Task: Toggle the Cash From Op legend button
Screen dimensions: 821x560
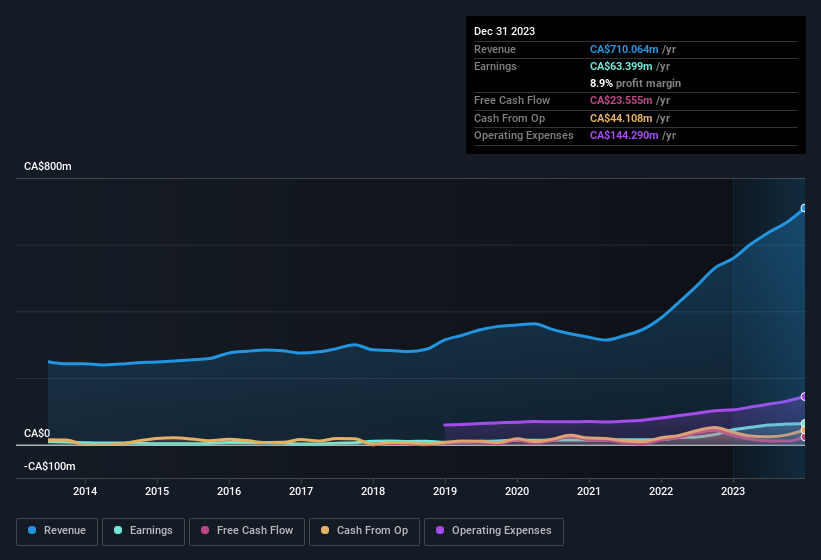Action: [x=364, y=531]
